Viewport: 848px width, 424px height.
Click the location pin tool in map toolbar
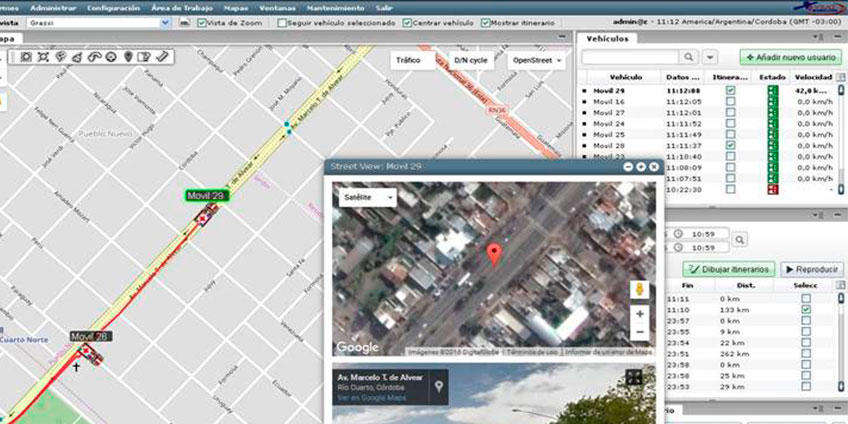128,57
